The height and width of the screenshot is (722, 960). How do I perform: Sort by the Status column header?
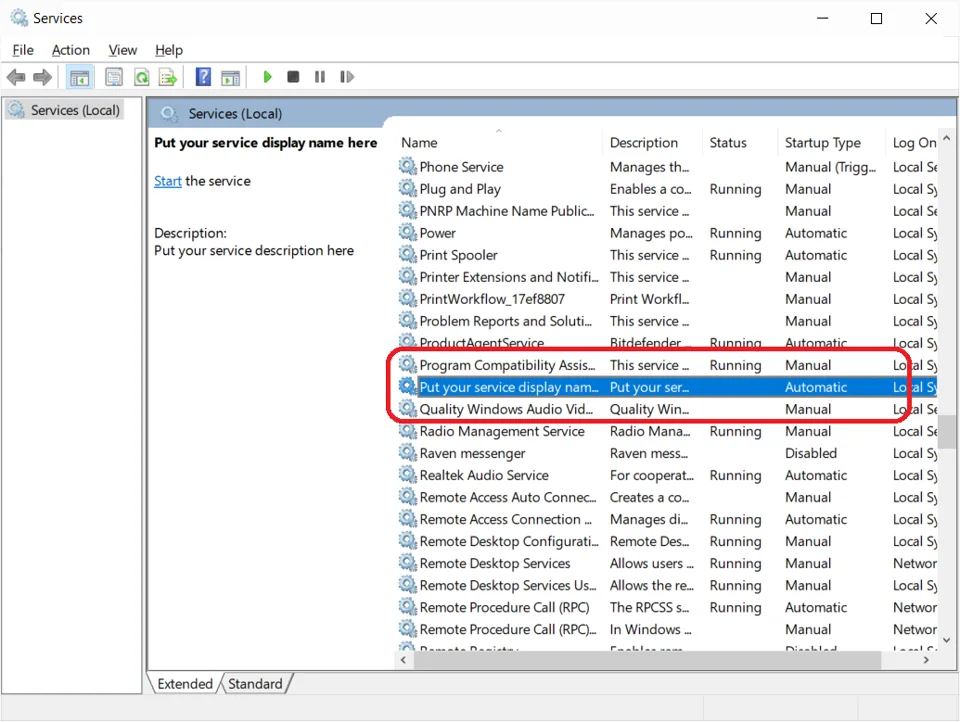(x=740, y=143)
